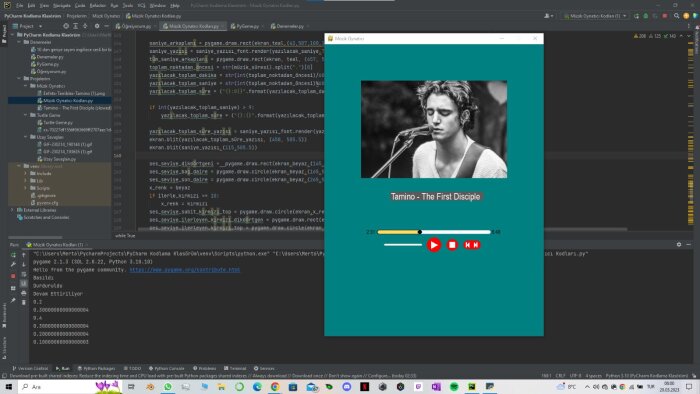This screenshot has height=394, width=700.
Task: Play the song in Müzik Oynatıcı
Action: coord(433,245)
